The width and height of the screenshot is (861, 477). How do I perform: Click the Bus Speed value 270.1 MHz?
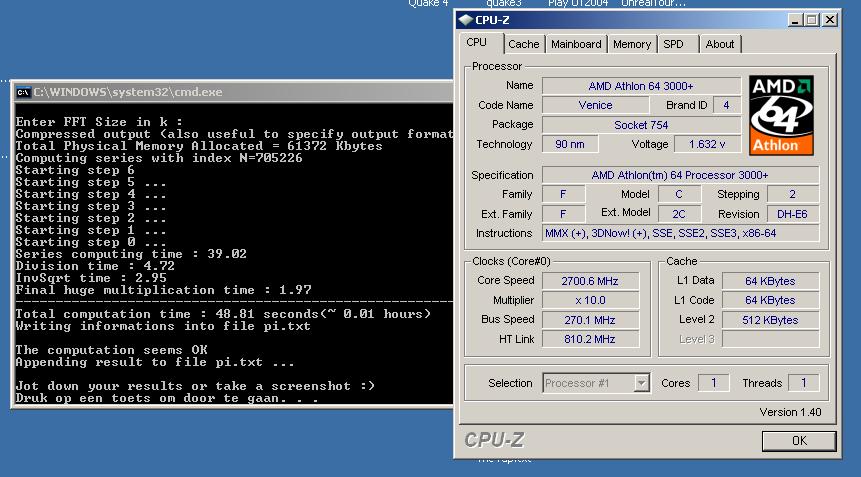point(590,320)
